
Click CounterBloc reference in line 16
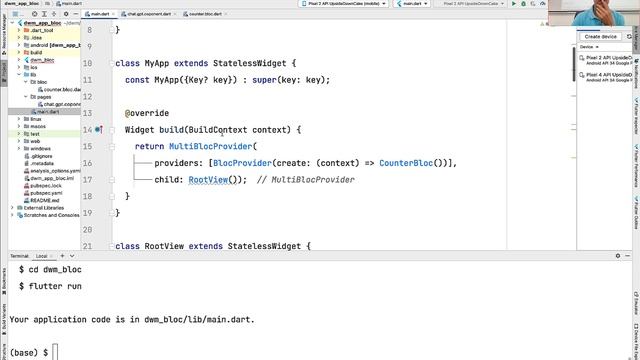406,163
